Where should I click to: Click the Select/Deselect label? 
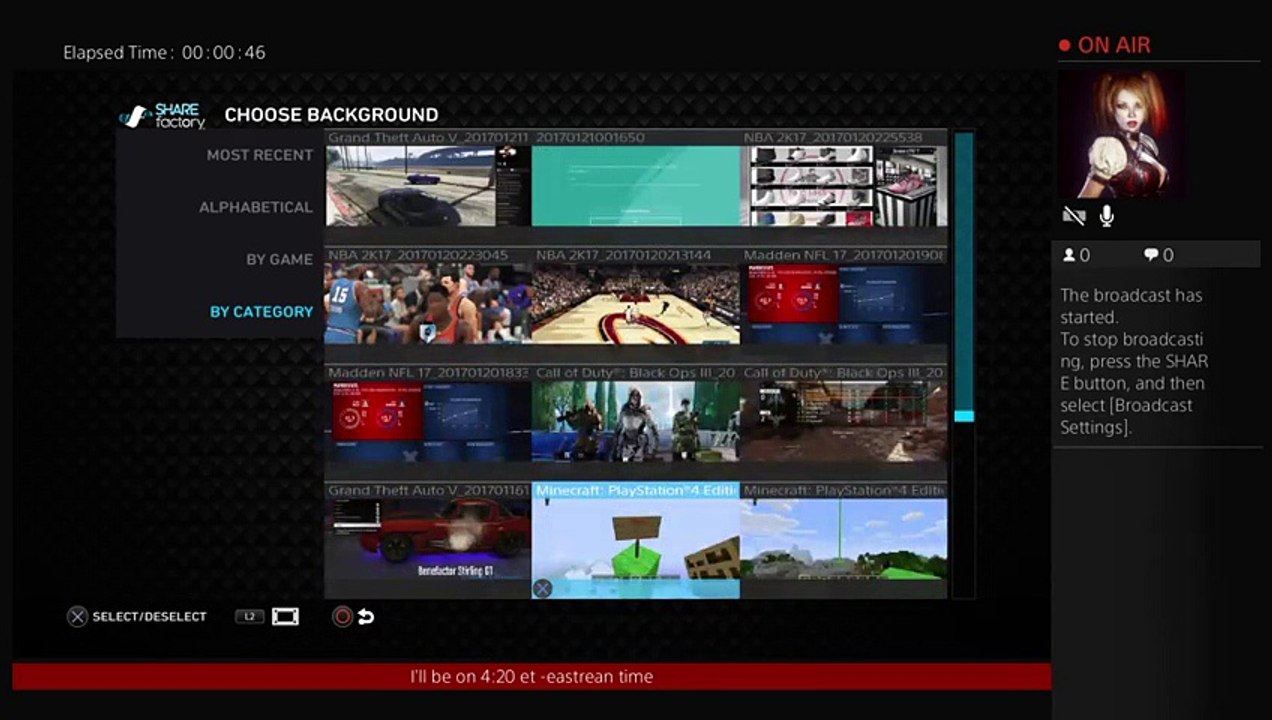(x=149, y=617)
